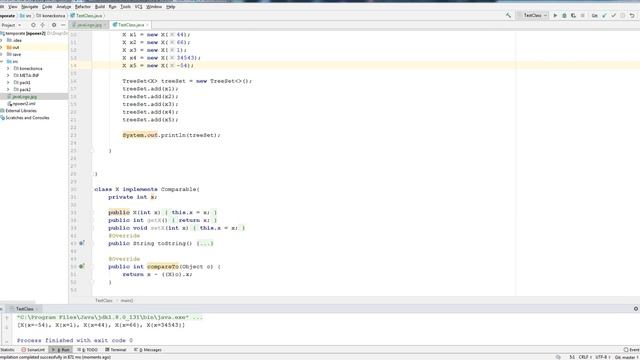Open the Tools menu

pos(126,7)
